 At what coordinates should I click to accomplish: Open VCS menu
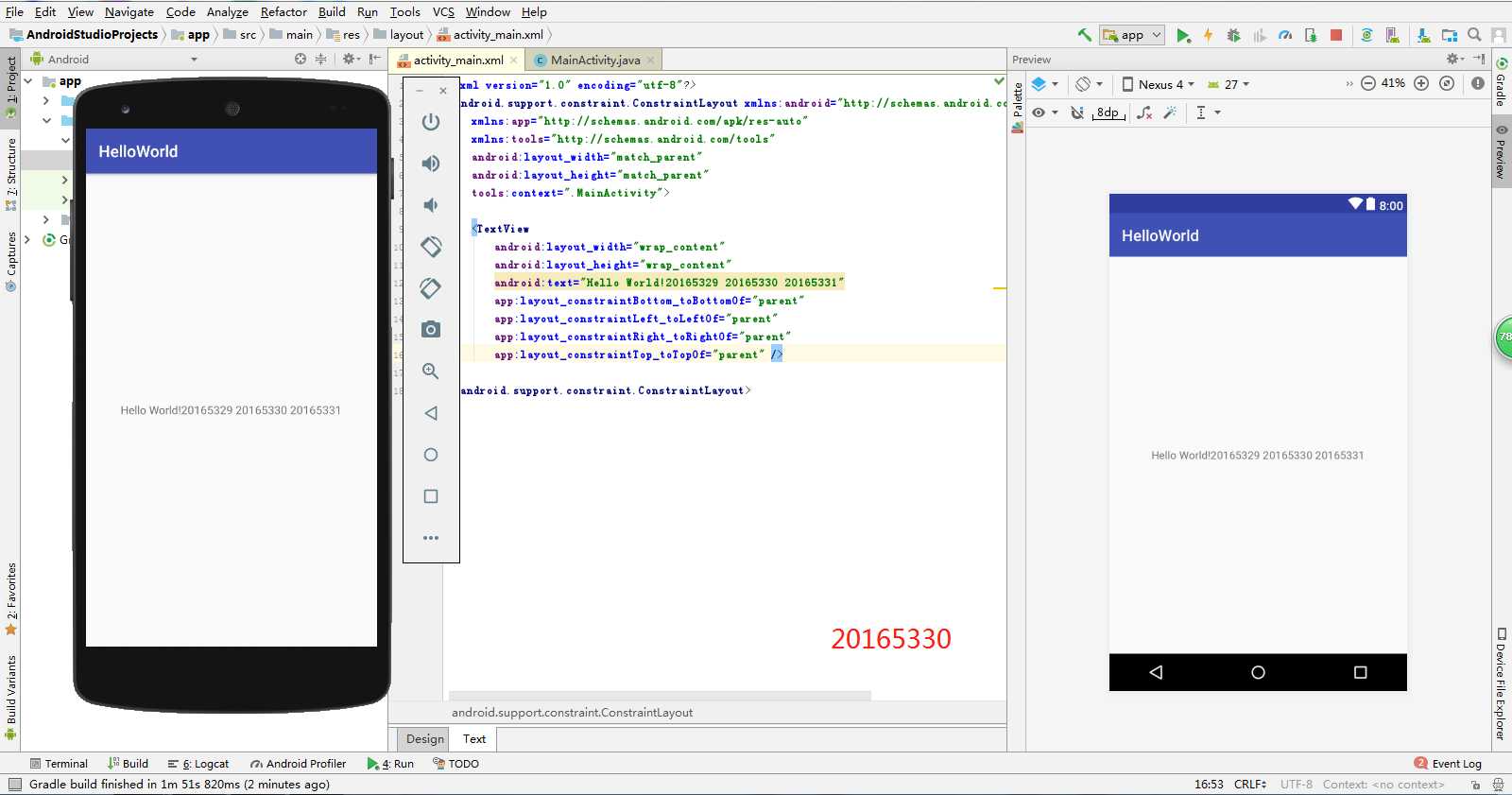point(443,11)
